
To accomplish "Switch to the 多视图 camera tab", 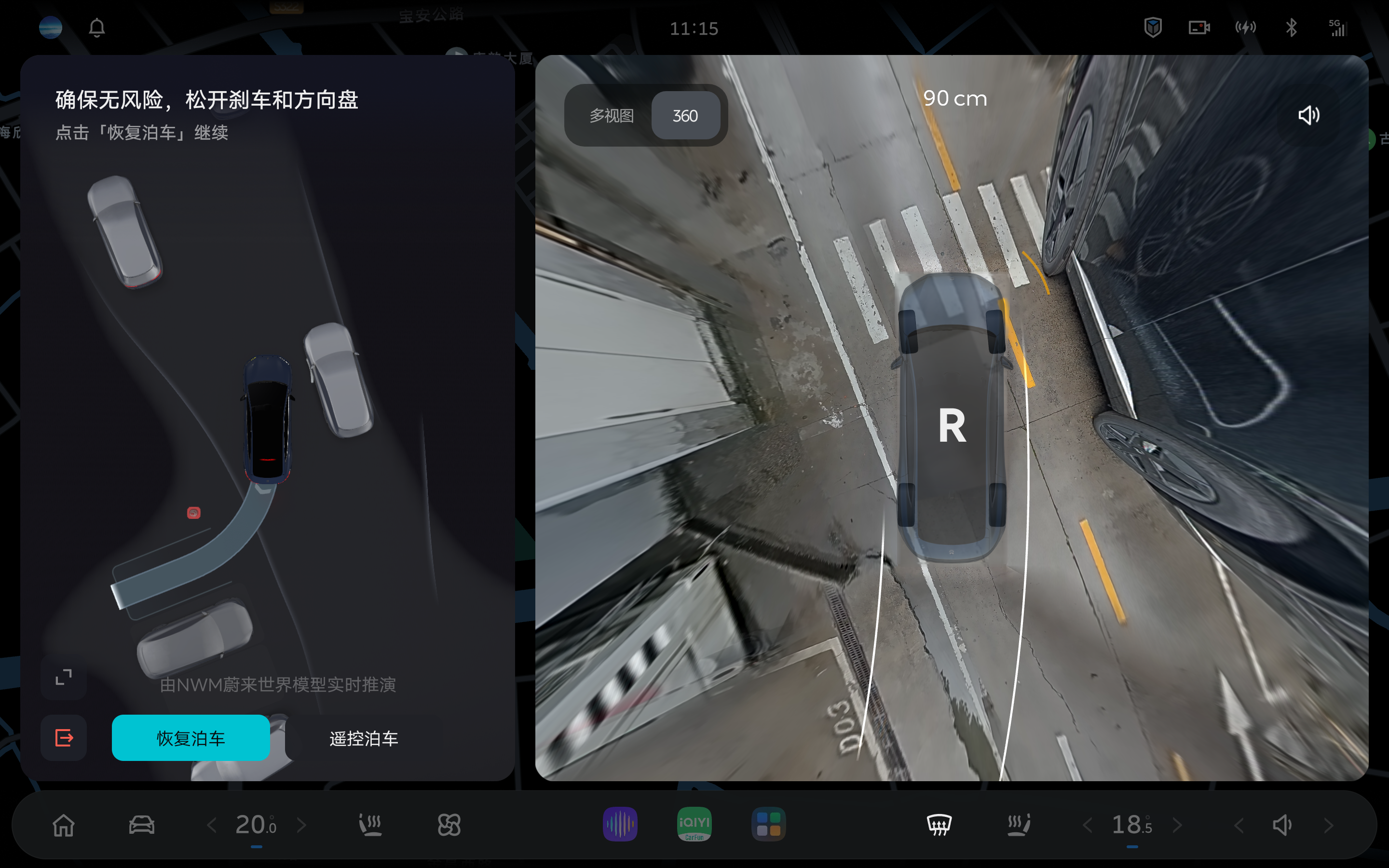I will tap(612, 115).
